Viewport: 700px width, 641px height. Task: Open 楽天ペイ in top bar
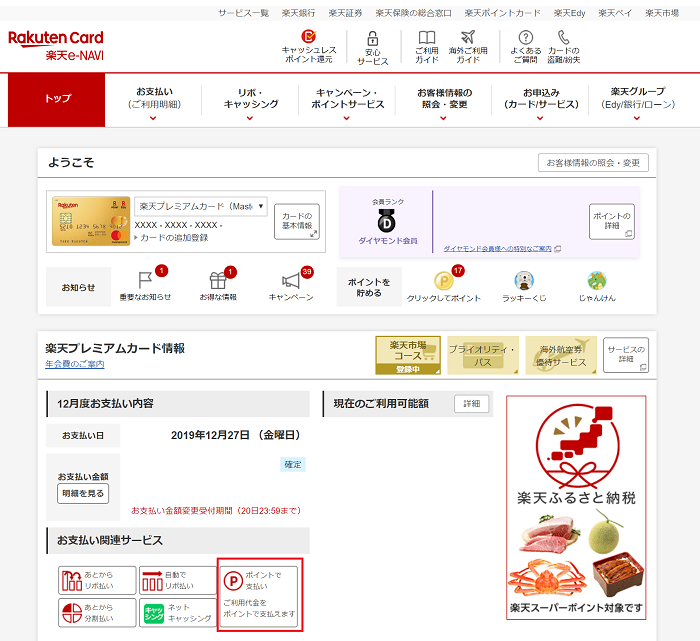[x=615, y=13]
